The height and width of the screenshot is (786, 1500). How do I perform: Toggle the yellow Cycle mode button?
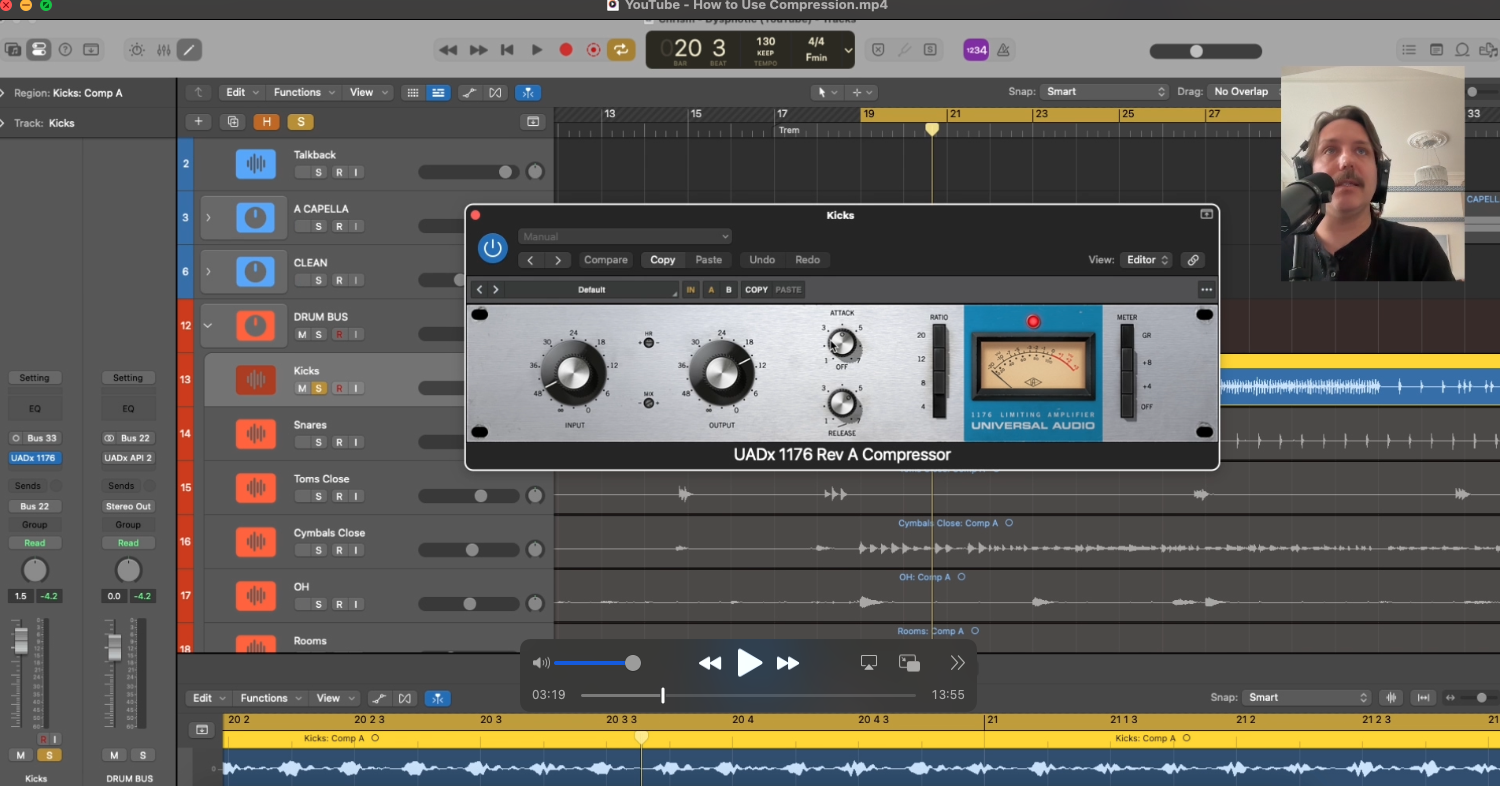[x=621, y=49]
